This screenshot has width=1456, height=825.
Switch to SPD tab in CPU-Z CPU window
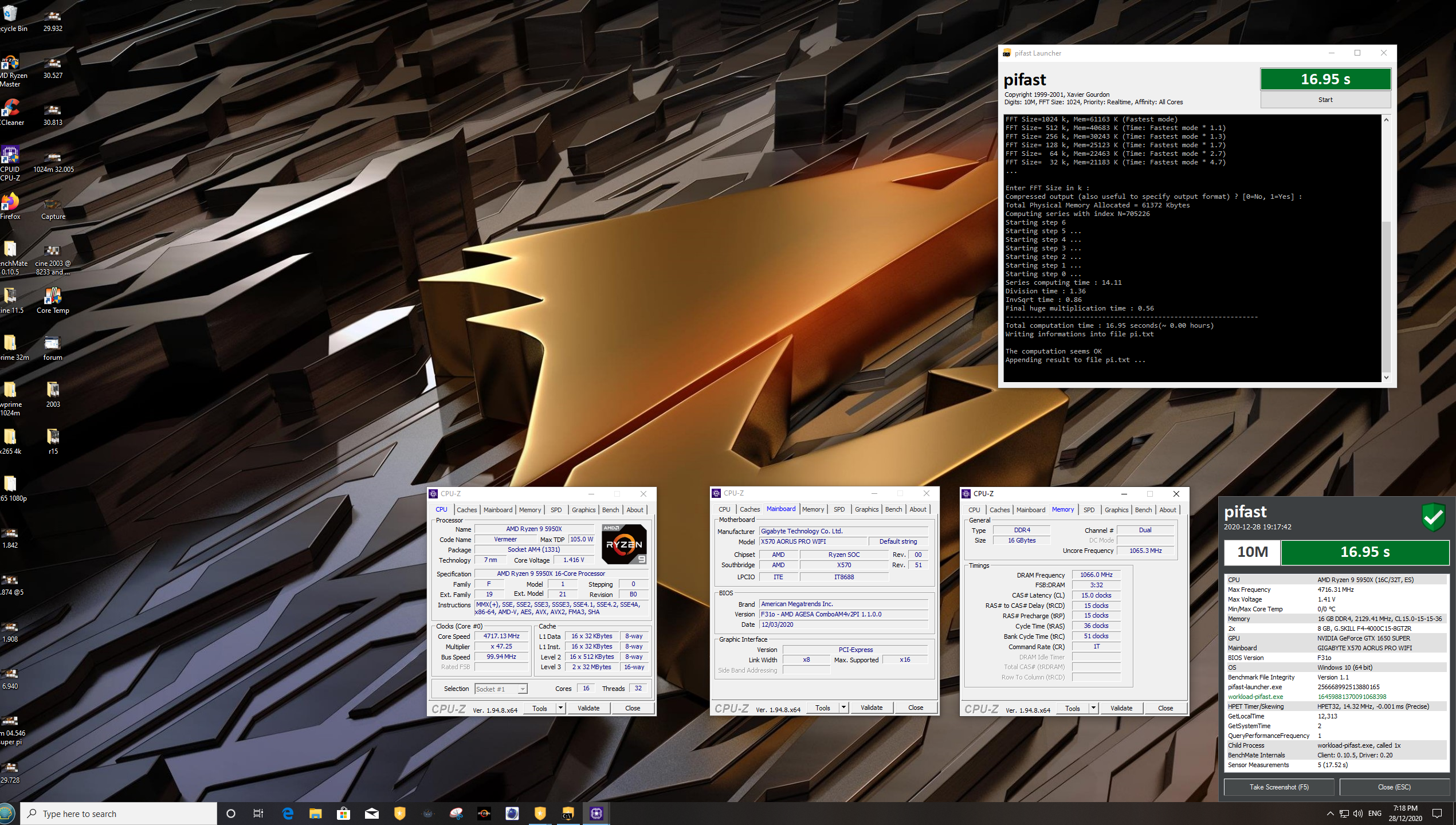[x=556, y=510]
